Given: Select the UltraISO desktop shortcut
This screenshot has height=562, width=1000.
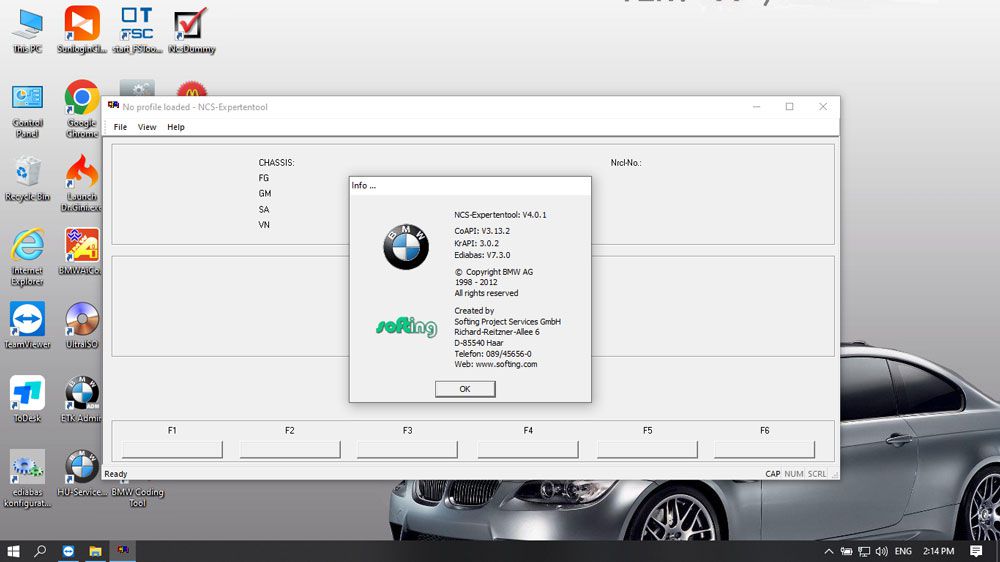Looking at the screenshot, I should [x=82, y=326].
